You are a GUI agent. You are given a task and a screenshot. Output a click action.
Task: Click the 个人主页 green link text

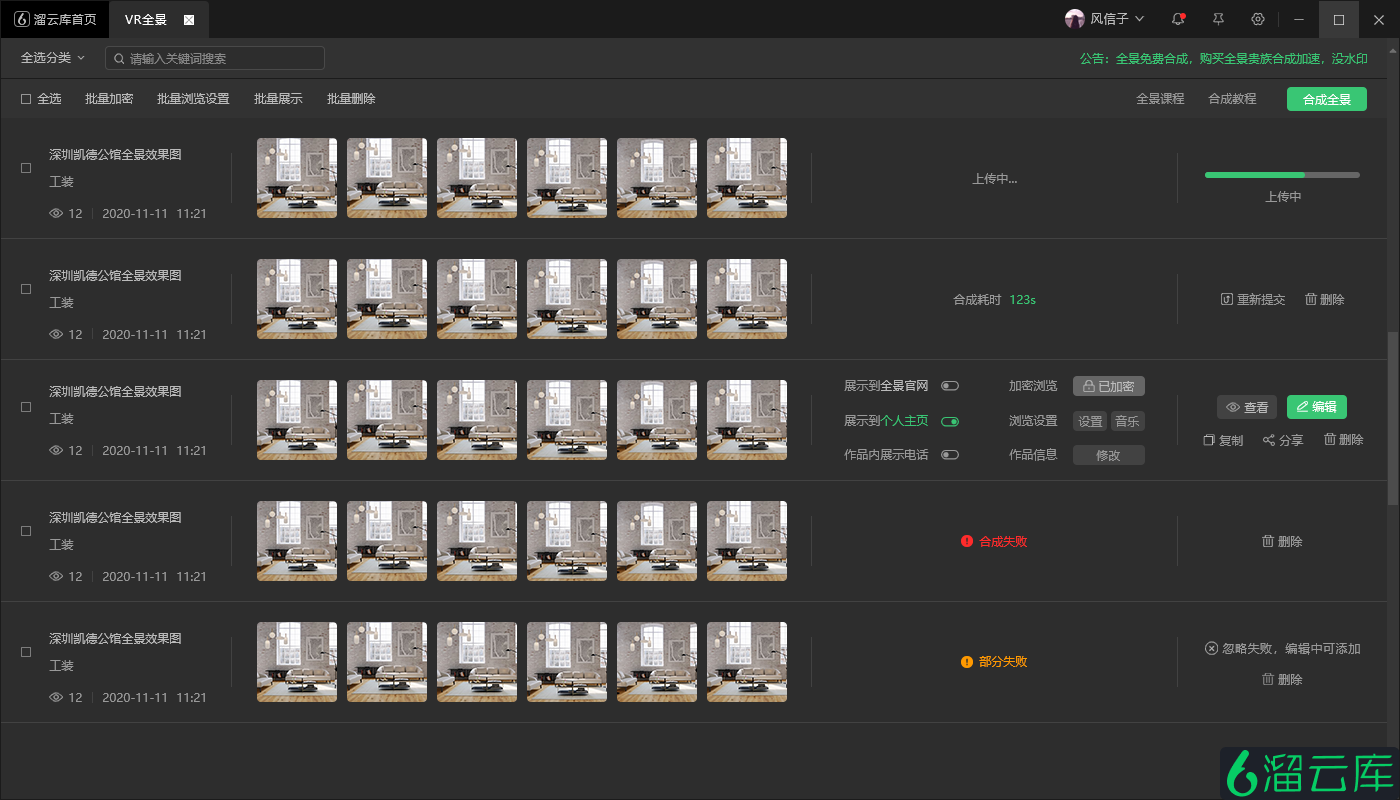pos(904,421)
